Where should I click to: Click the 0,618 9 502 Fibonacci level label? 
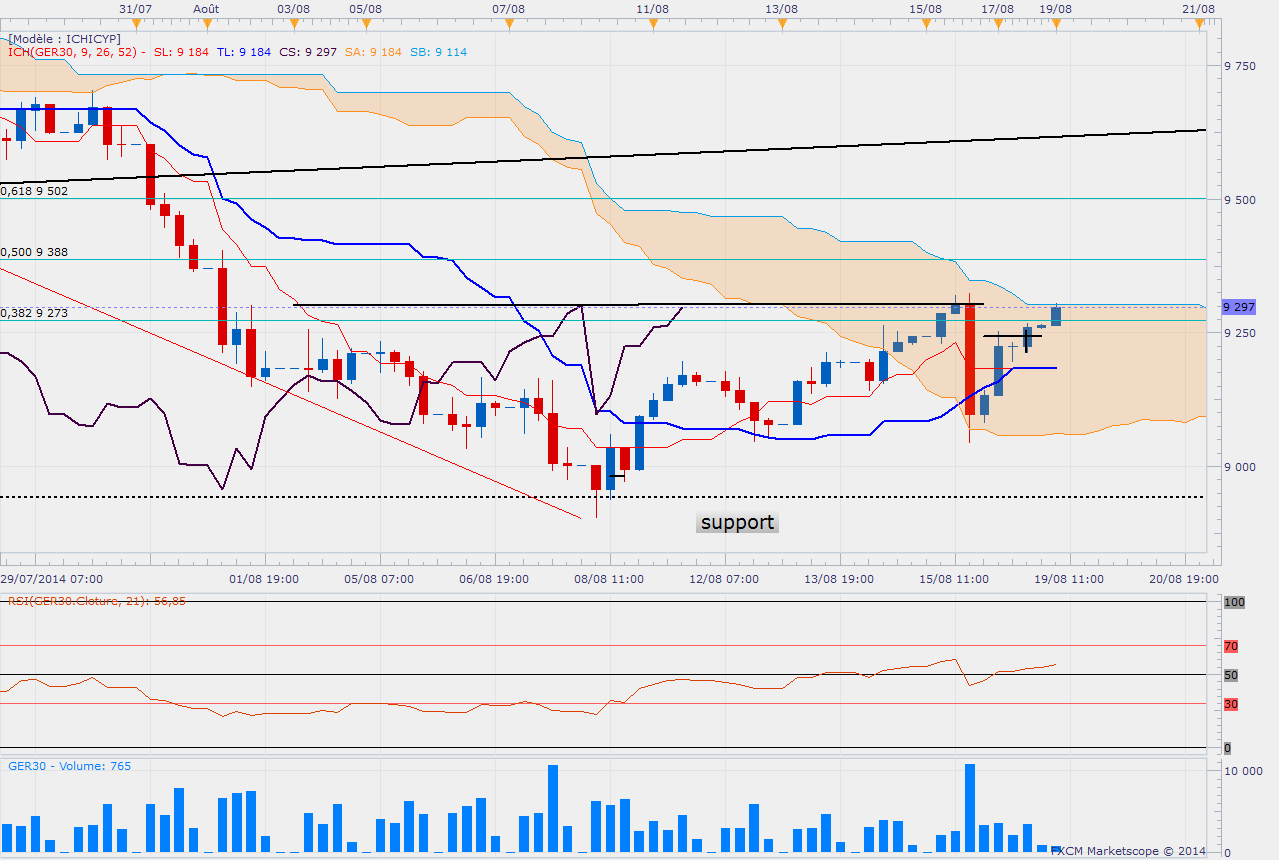click(x=34, y=190)
